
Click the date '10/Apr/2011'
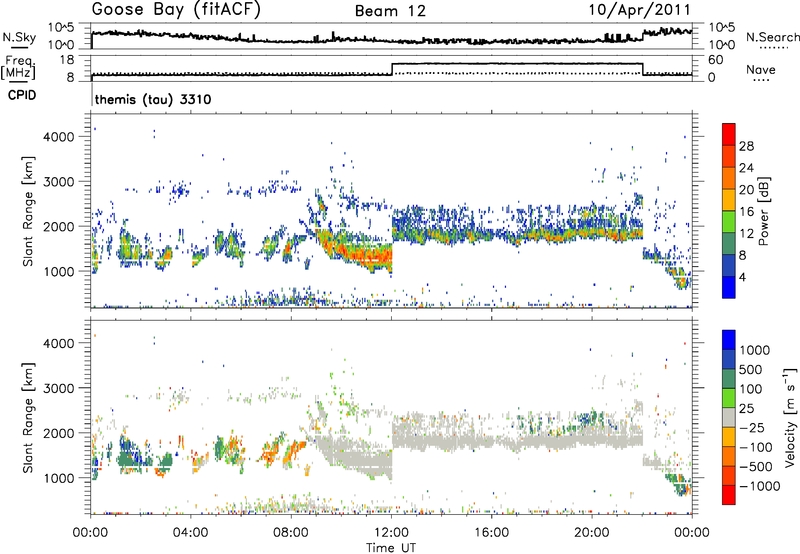pyautogui.click(x=640, y=10)
